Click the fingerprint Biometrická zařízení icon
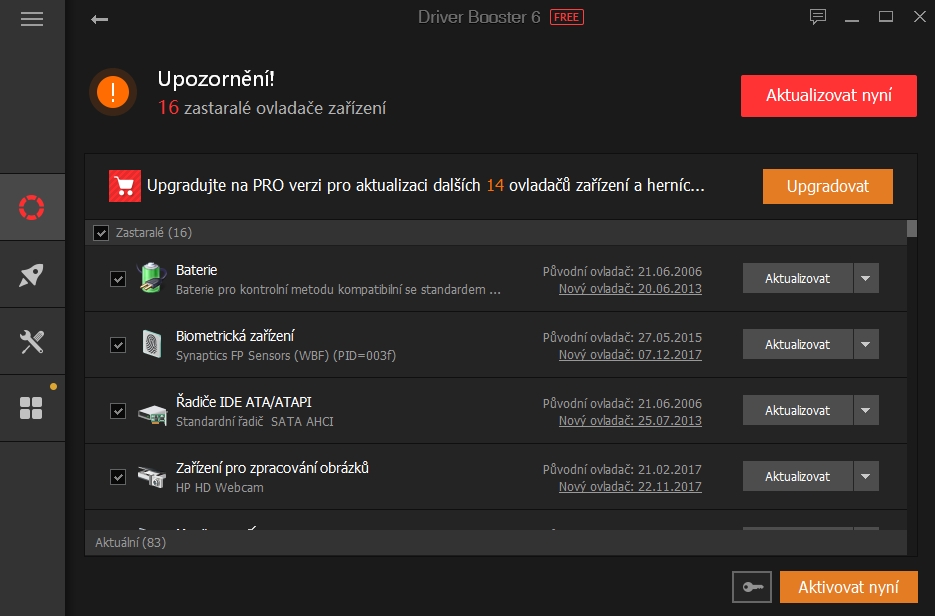The image size is (935, 616). [152, 344]
